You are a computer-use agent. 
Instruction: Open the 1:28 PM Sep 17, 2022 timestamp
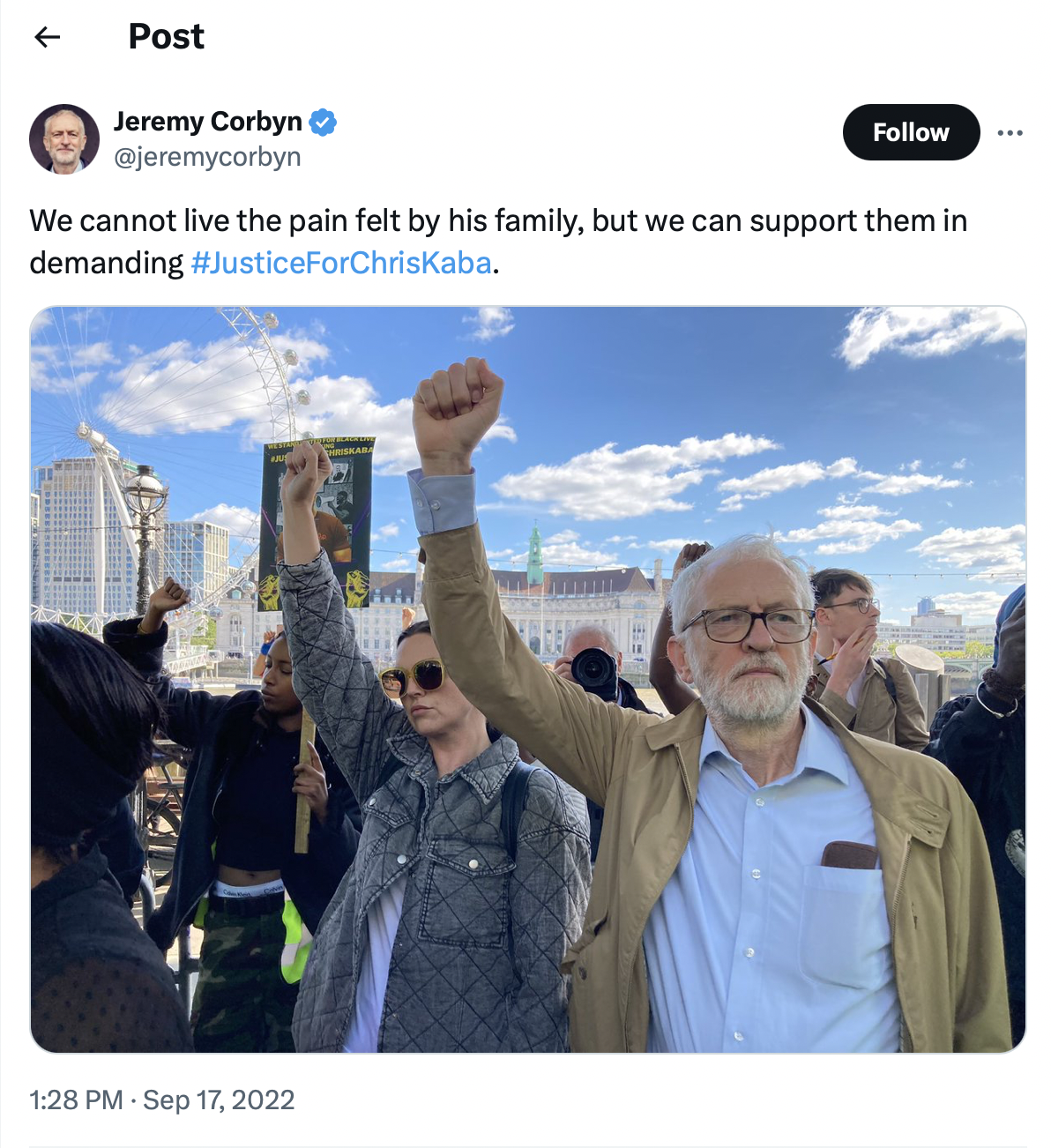[162, 1100]
